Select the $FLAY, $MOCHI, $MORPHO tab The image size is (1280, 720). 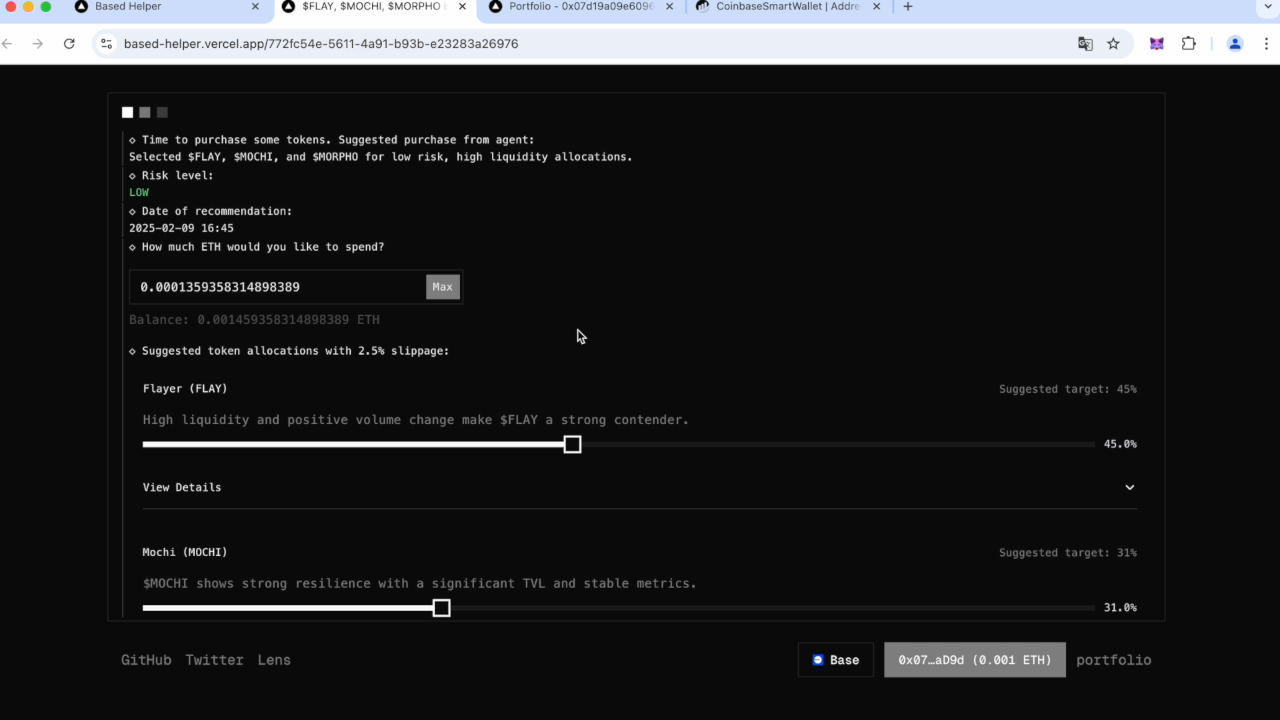(x=374, y=7)
